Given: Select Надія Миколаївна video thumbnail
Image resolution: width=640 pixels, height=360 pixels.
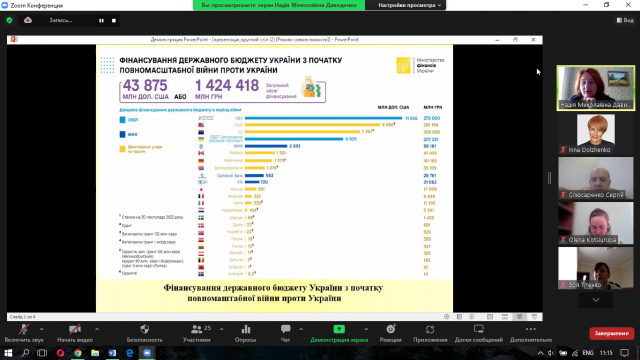Looking at the screenshot, I should click(596, 88).
